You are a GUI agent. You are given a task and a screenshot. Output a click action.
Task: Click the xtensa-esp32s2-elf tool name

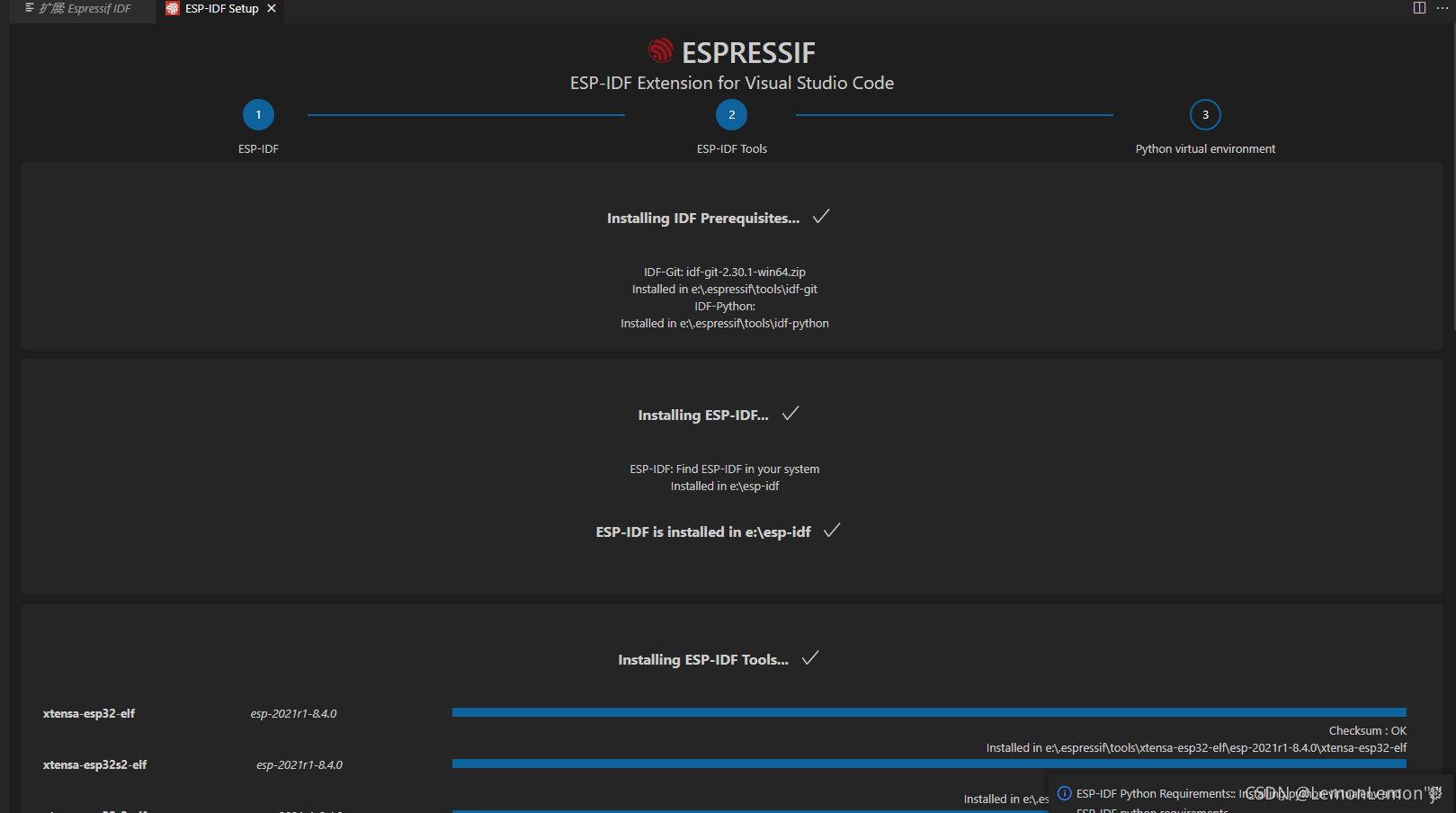click(94, 765)
